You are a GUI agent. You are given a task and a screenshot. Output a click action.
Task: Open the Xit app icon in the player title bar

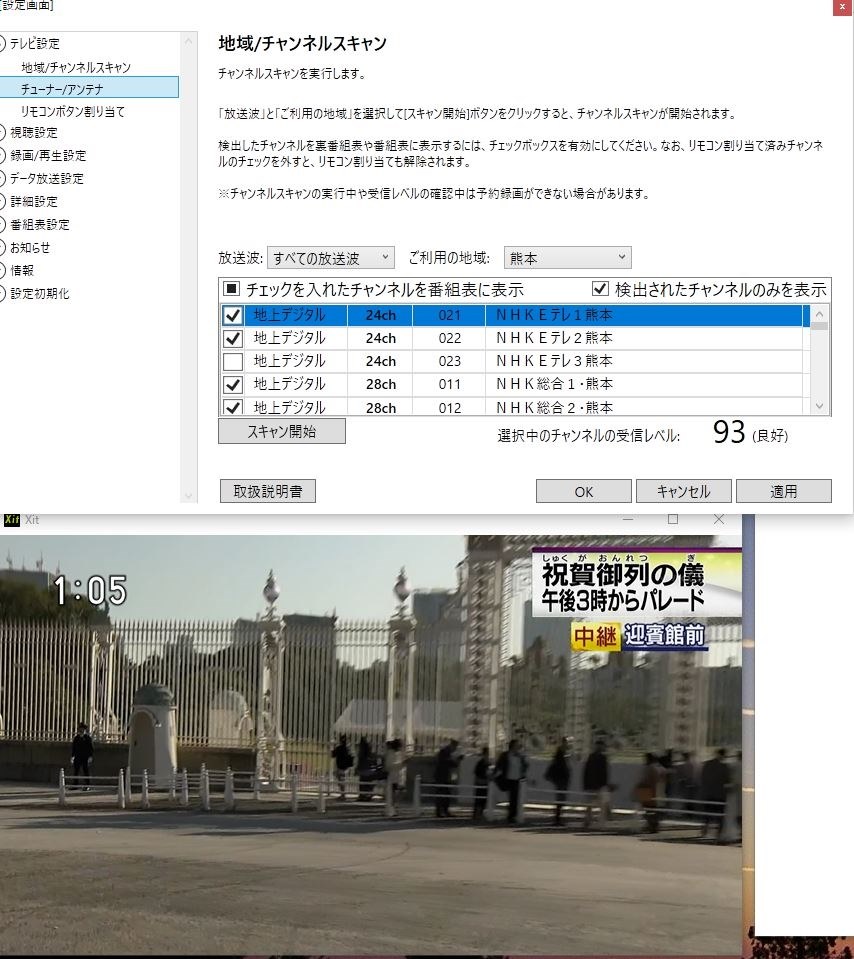click(12, 520)
